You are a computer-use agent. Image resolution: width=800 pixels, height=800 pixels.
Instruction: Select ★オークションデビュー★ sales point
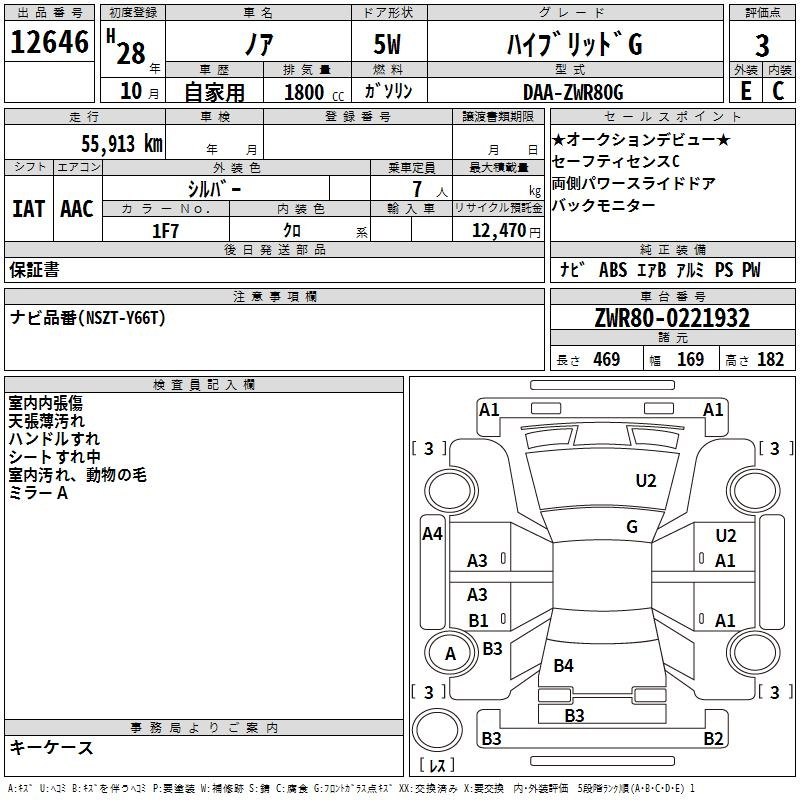tap(641, 139)
